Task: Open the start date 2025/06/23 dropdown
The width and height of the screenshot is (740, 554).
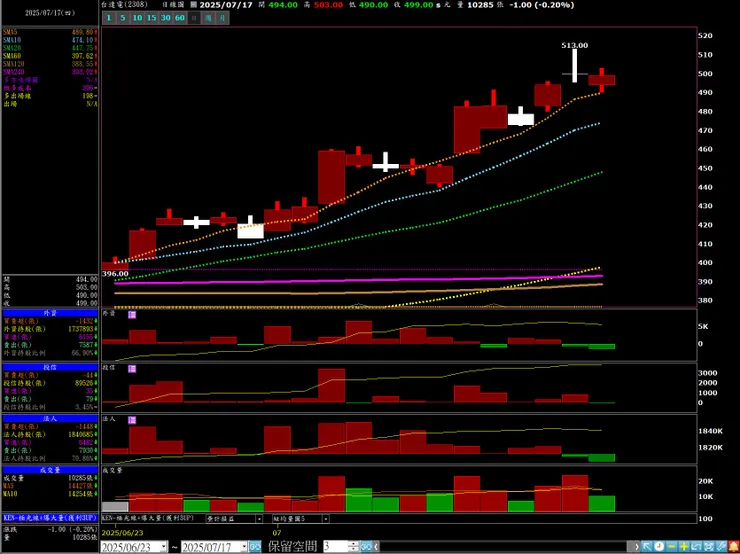Action: coord(164,547)
